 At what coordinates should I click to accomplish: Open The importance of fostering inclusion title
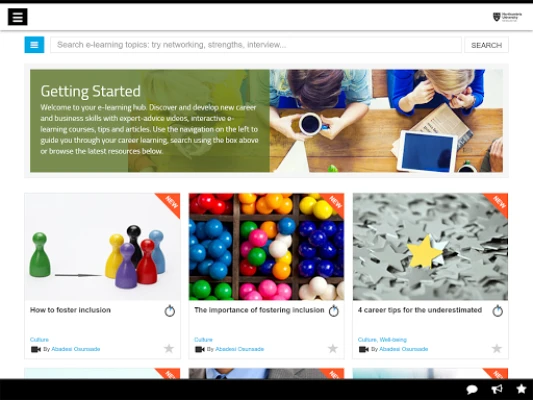[259, 310]
